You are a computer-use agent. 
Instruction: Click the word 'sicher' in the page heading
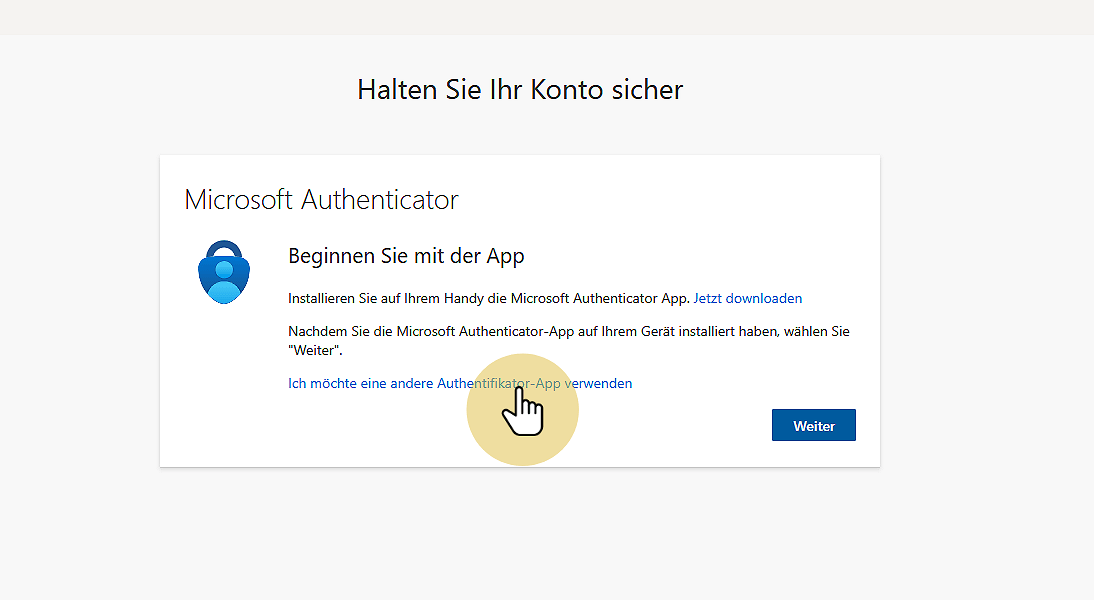point(646,90)
